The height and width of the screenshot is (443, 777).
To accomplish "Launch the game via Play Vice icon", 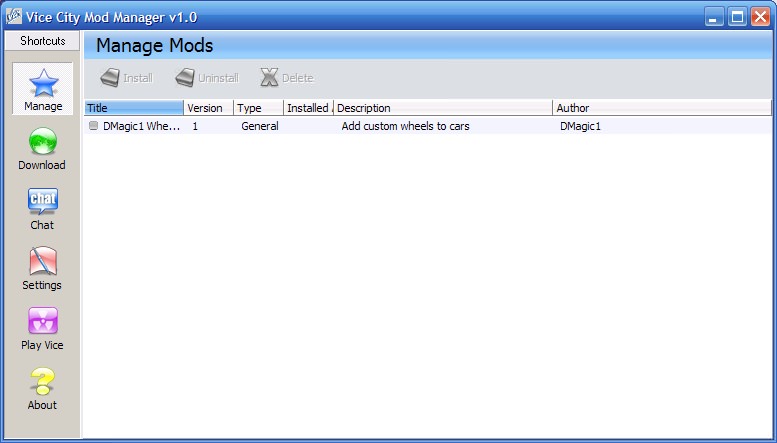I will point(43,321).
